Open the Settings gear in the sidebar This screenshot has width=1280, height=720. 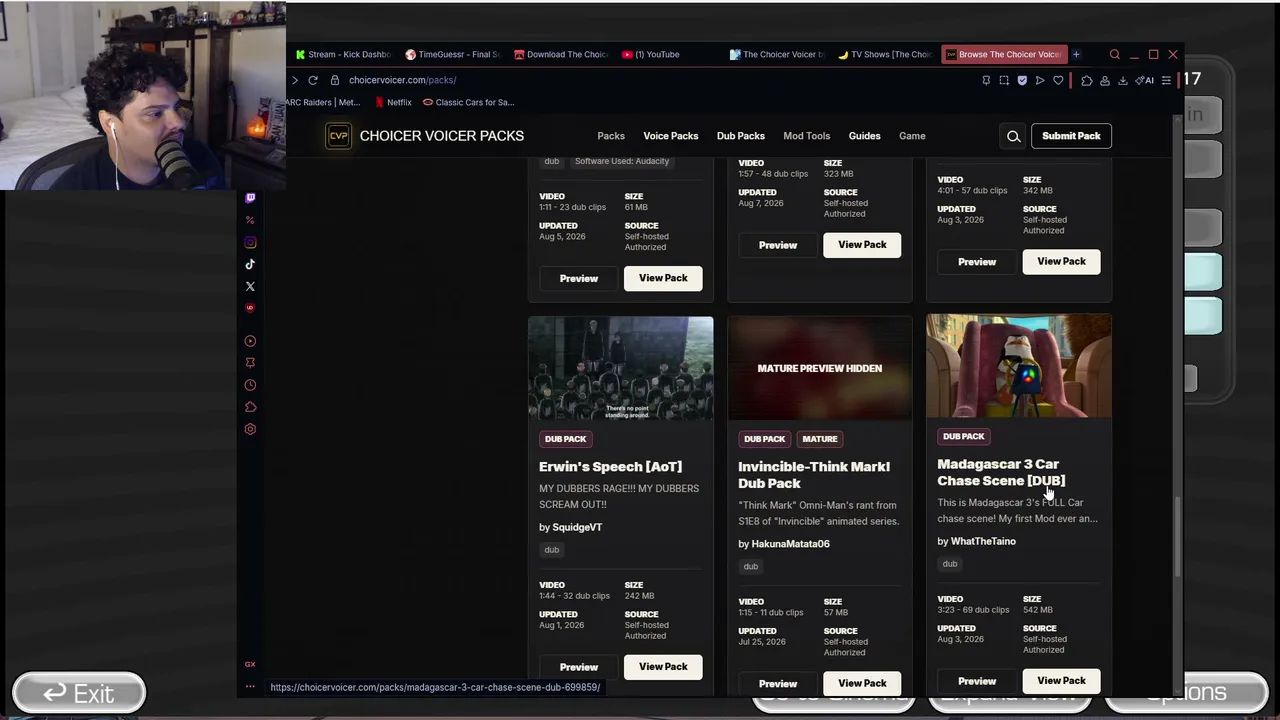tap(250, 429)
